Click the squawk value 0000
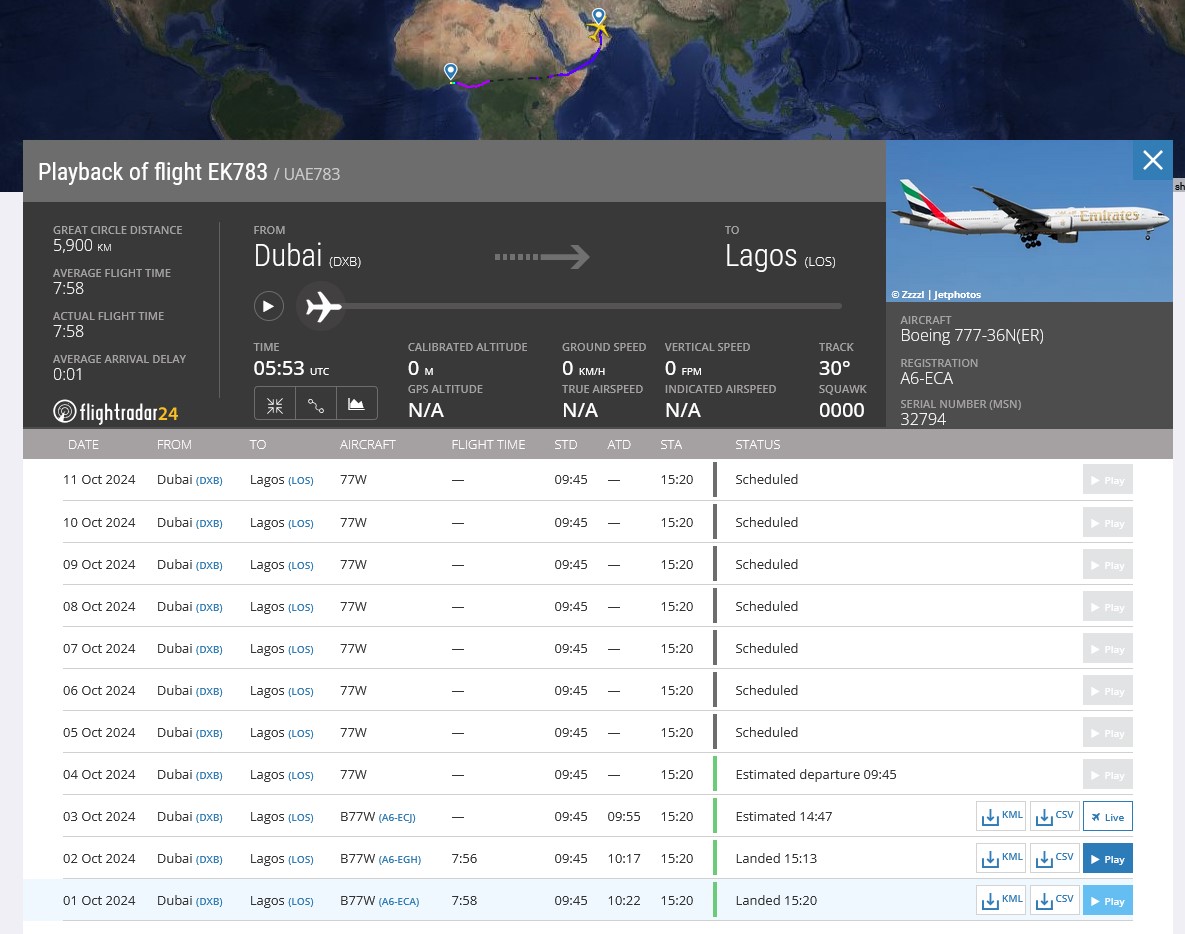1185x934 pixels. coord(841,410)
